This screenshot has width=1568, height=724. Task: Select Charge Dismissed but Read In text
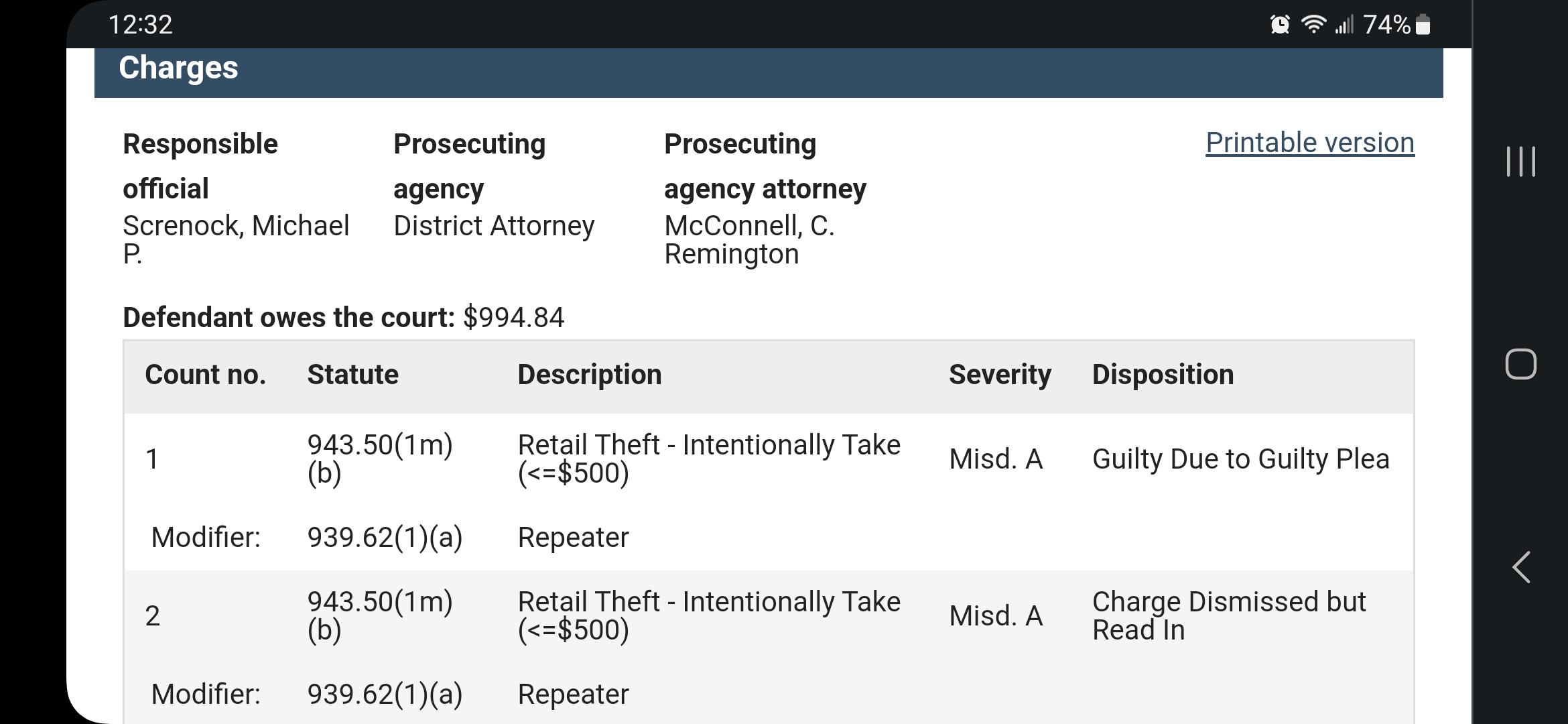pos(1229,615)
